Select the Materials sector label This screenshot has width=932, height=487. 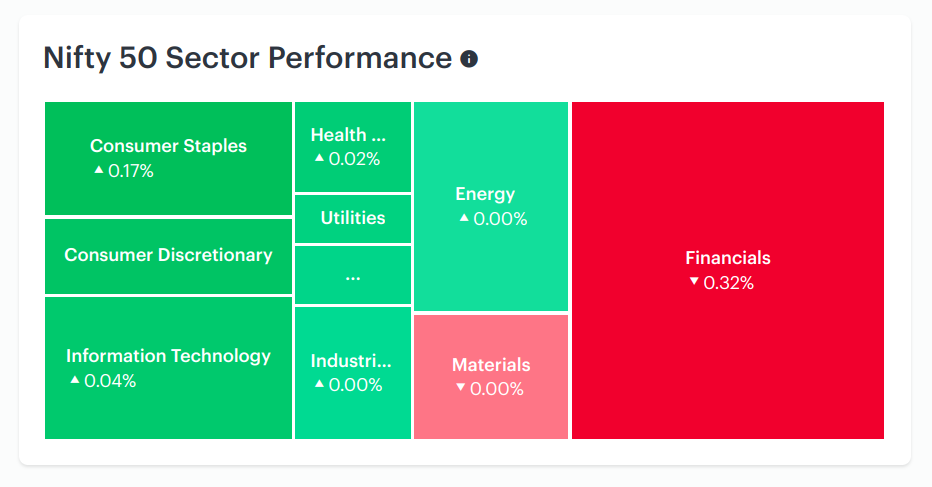(x=491, y=365)
